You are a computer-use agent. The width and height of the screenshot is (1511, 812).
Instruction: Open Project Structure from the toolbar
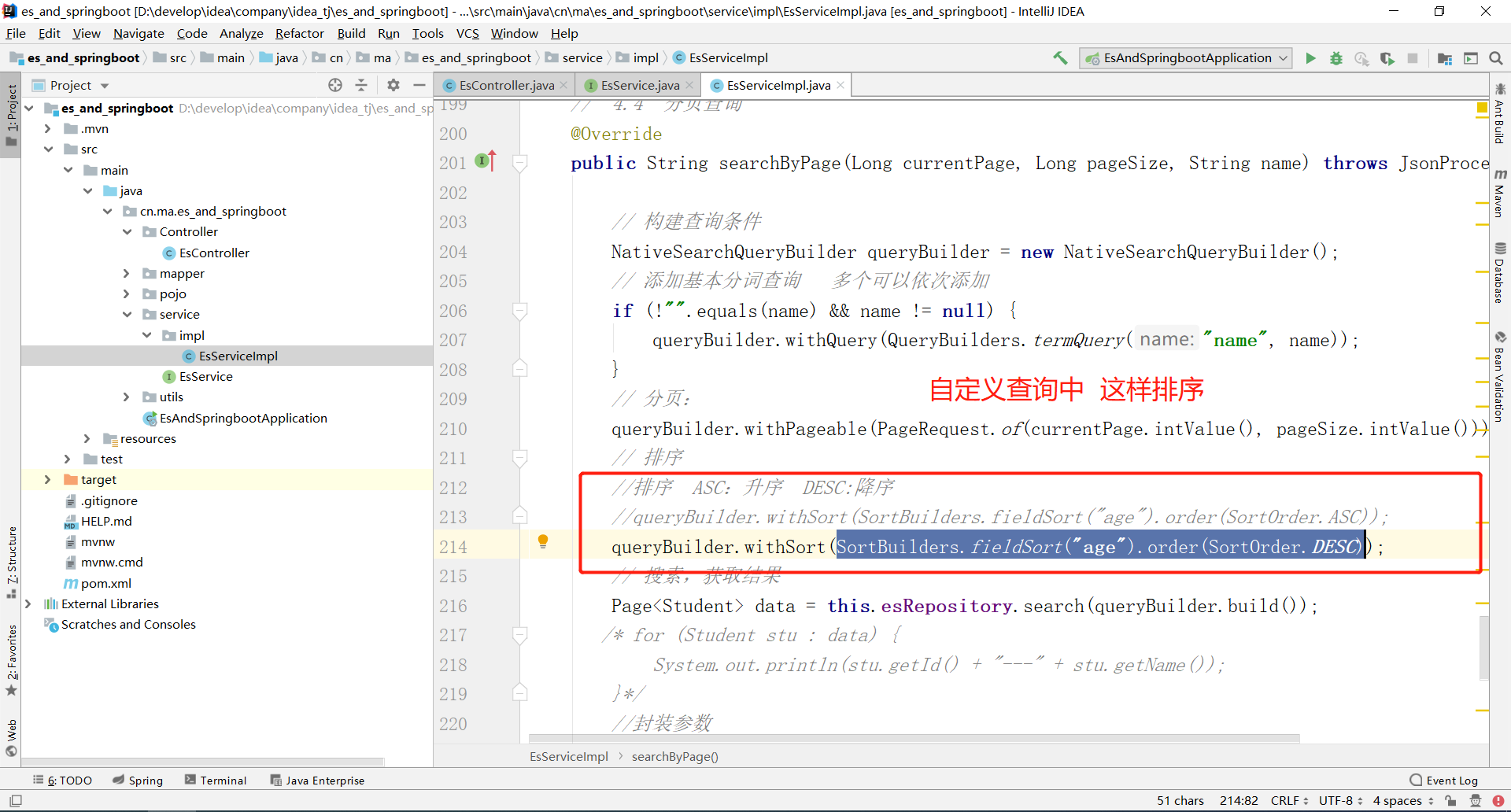tap(1445, 58)
